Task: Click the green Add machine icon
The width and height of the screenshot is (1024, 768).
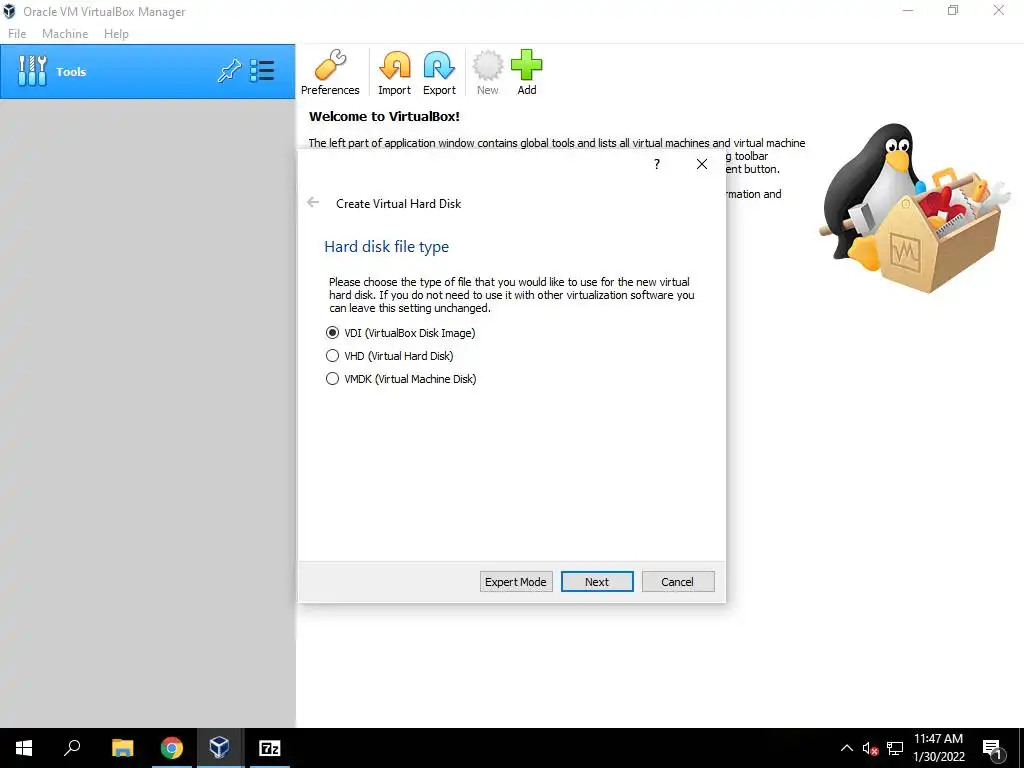Action: [526, 72]
